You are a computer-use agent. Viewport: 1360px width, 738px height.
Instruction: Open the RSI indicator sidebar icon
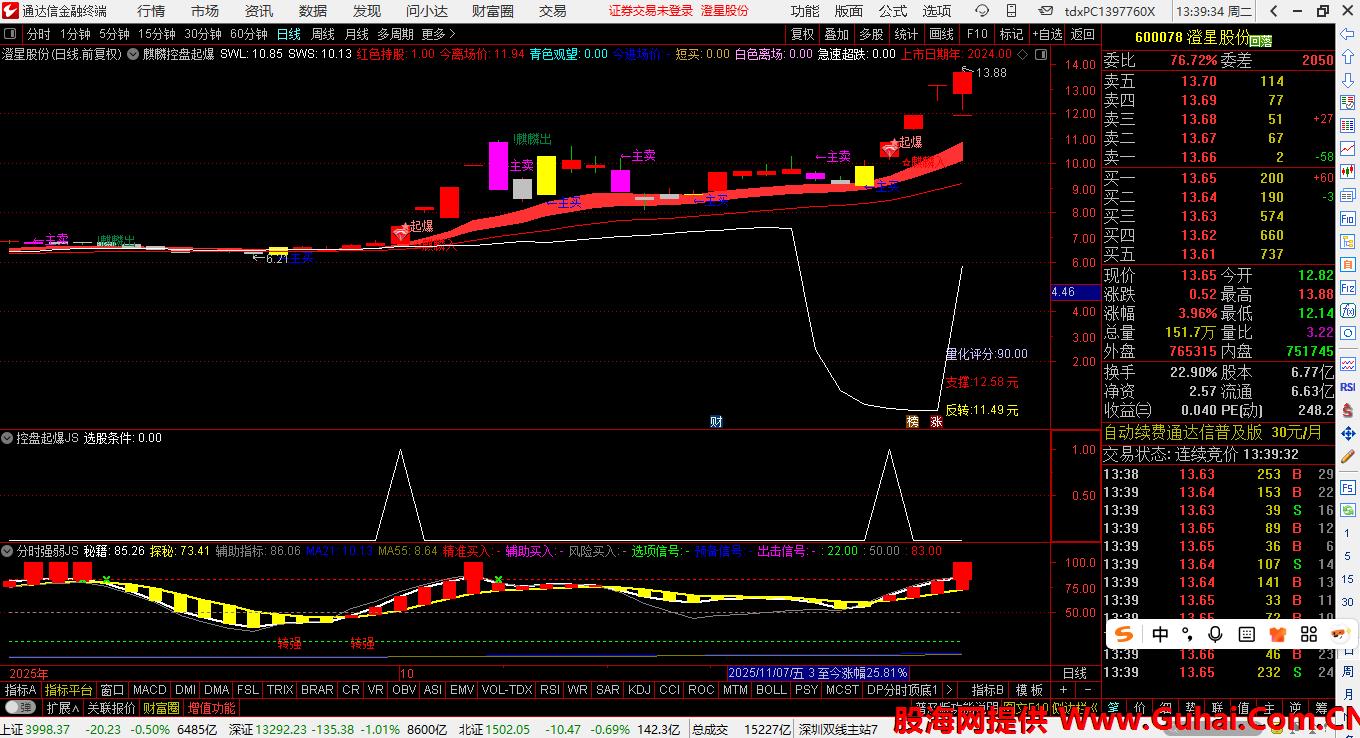pyautogui.click(x=1347, y=387)
